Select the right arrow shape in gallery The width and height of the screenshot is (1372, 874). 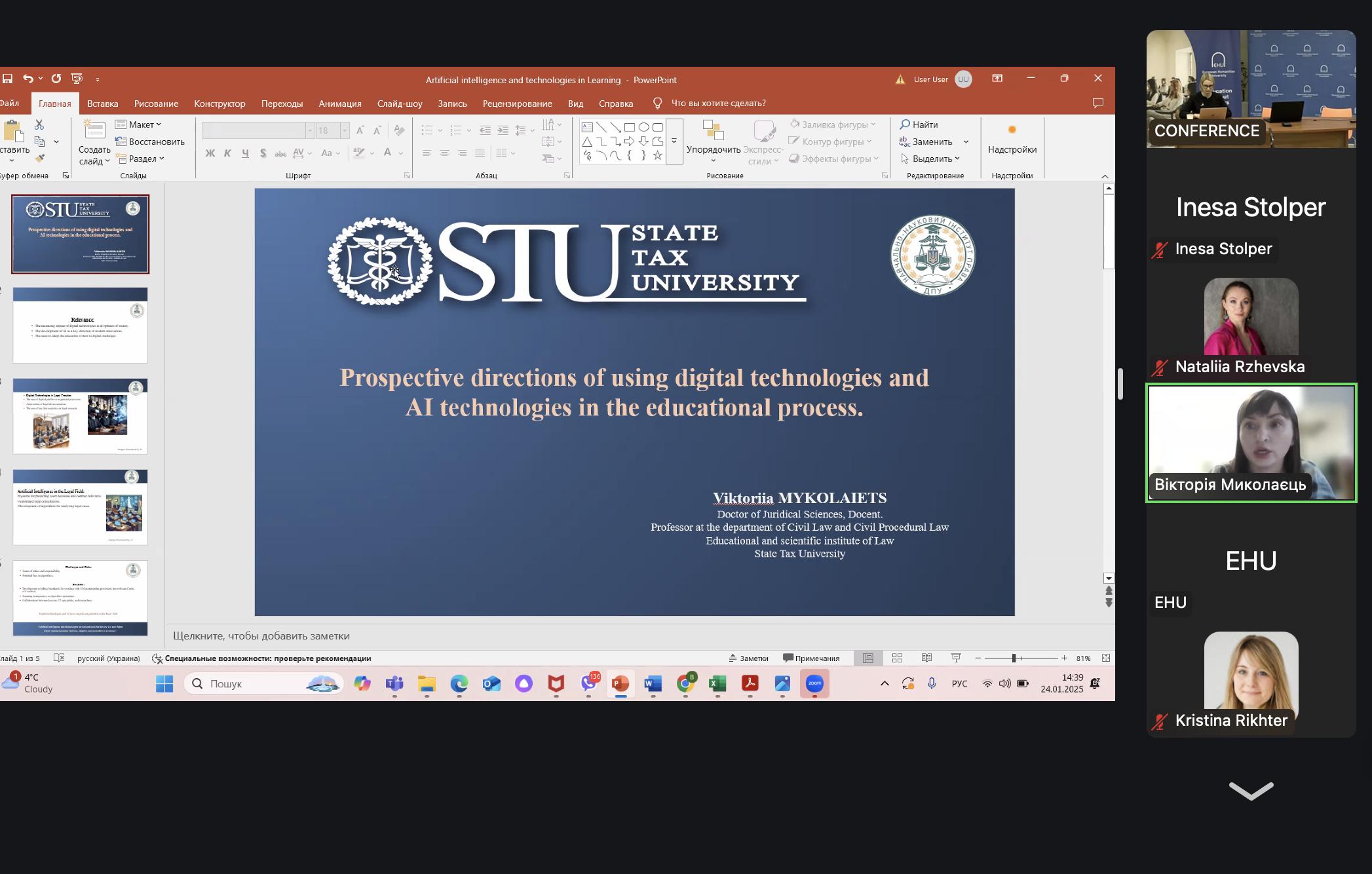click(x=630, y=142)
